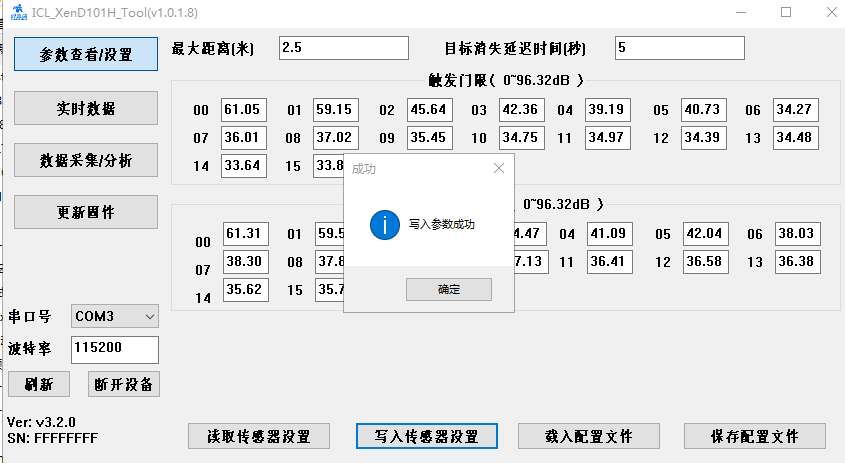Click the 目标消失延迟时间 field showing 5

679,48
